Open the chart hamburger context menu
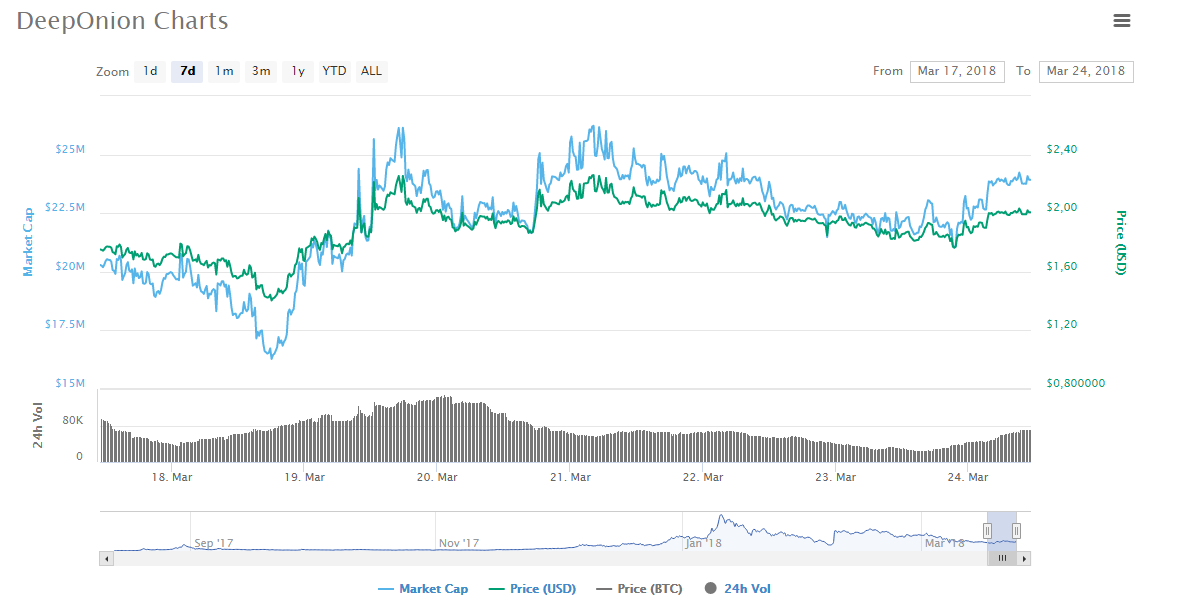Image resolution: width=1178 pixels, height=605 pixels. tap(1122, 20)
